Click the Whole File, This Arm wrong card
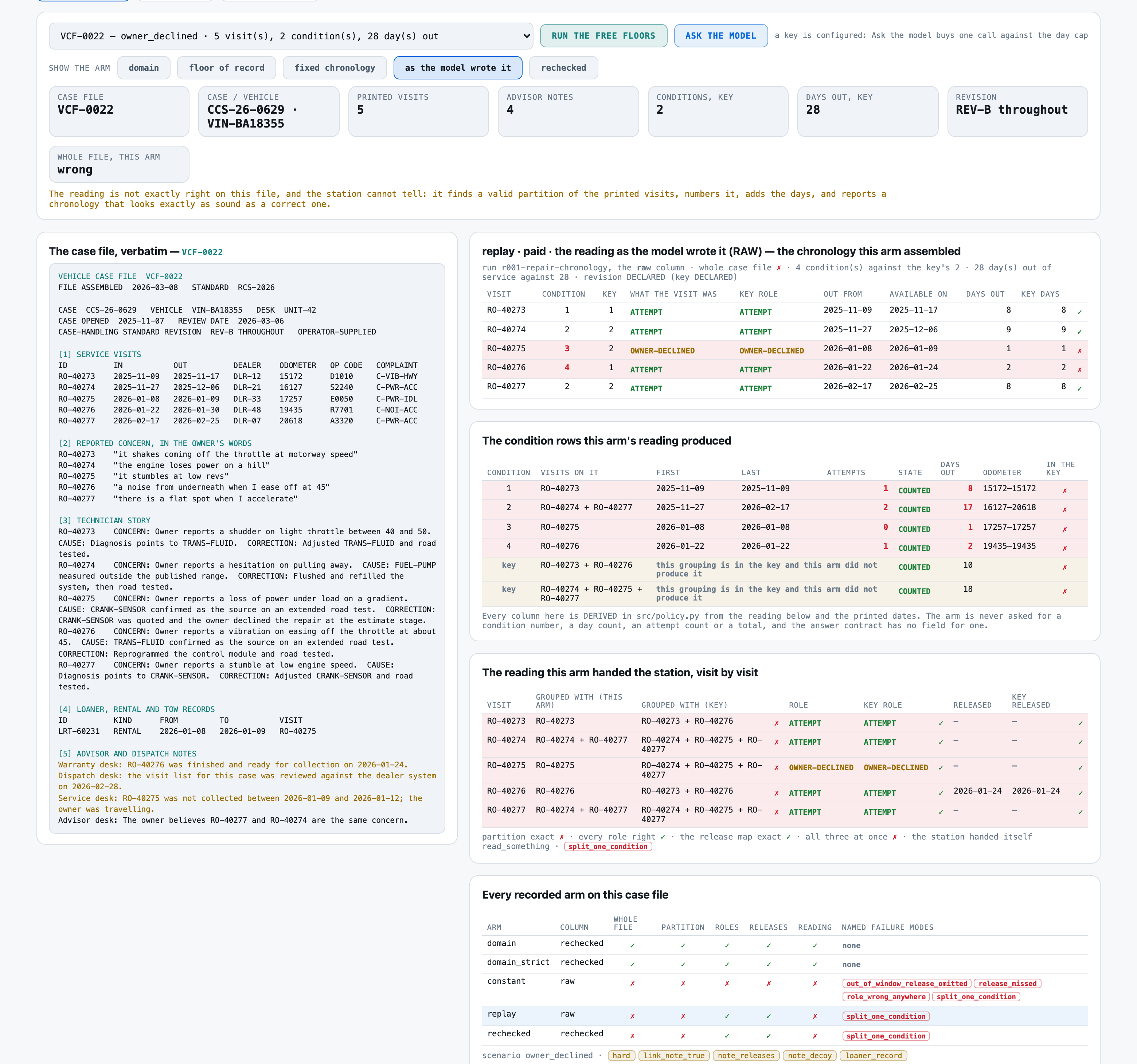Image resolution: width=1137 pixels, height=1064 pixels. (x=119, y=164)
